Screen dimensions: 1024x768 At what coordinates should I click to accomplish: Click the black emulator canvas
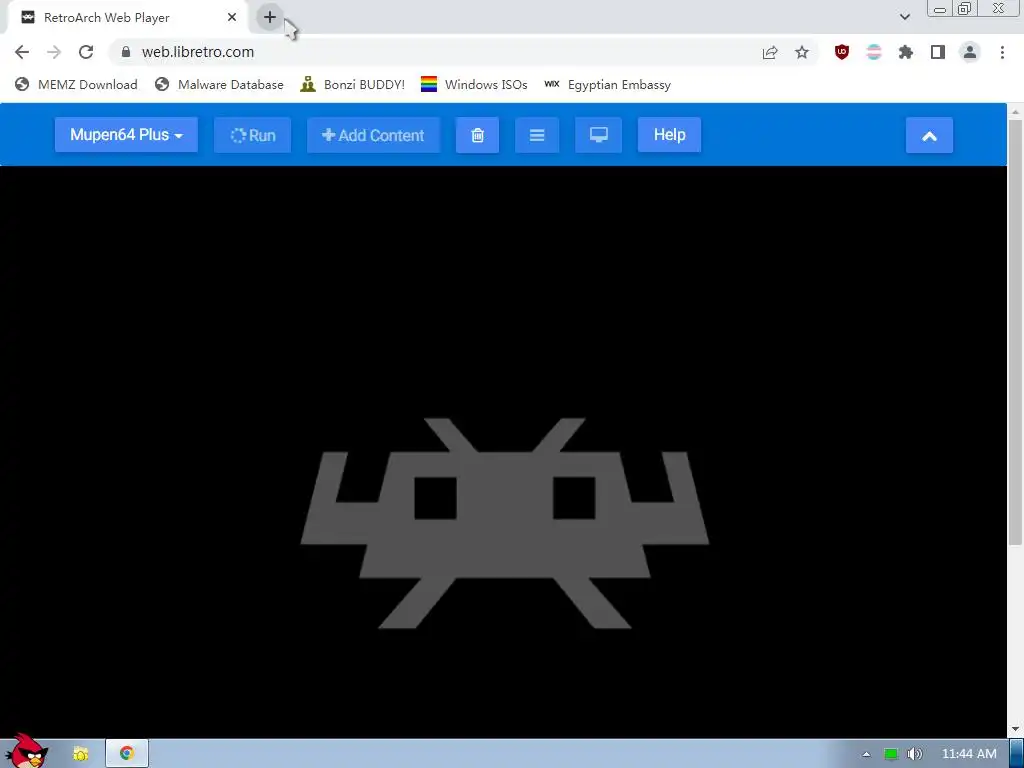pyautogui.click(x=504, y=452)
